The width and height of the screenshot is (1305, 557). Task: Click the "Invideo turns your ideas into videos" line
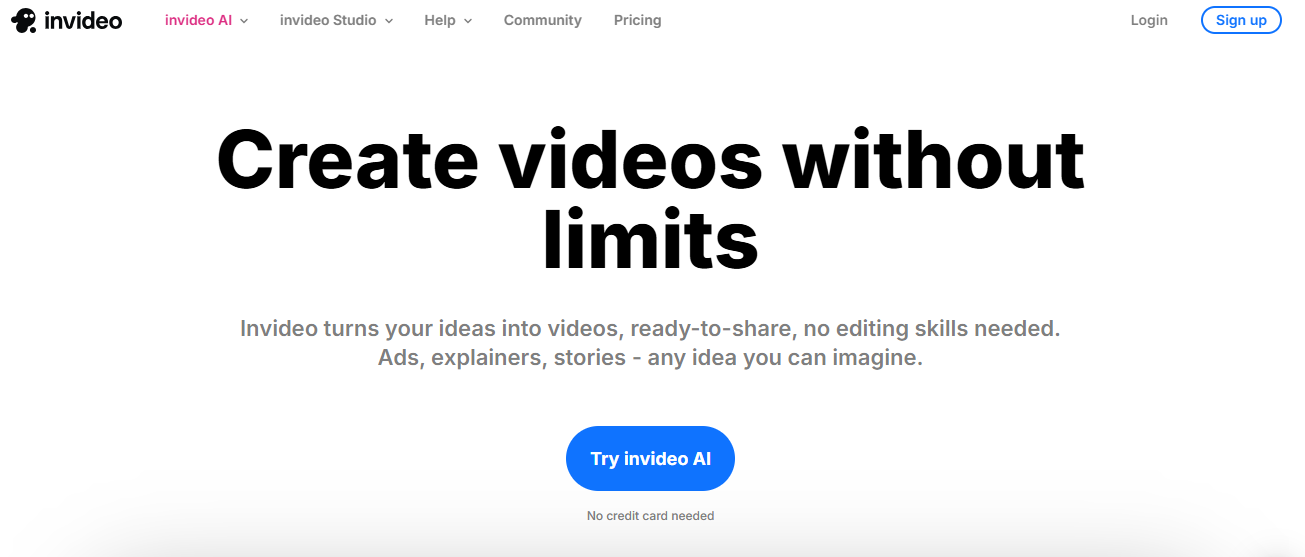click(650, 328)
